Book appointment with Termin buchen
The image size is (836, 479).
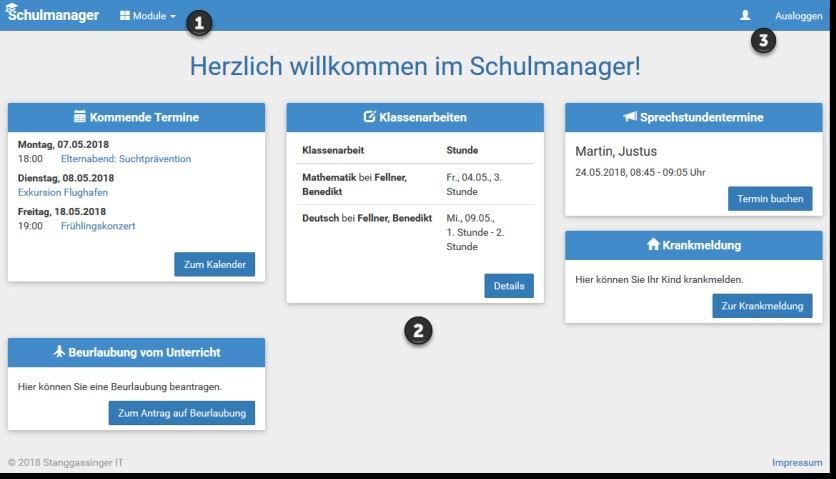click(770, 198)
